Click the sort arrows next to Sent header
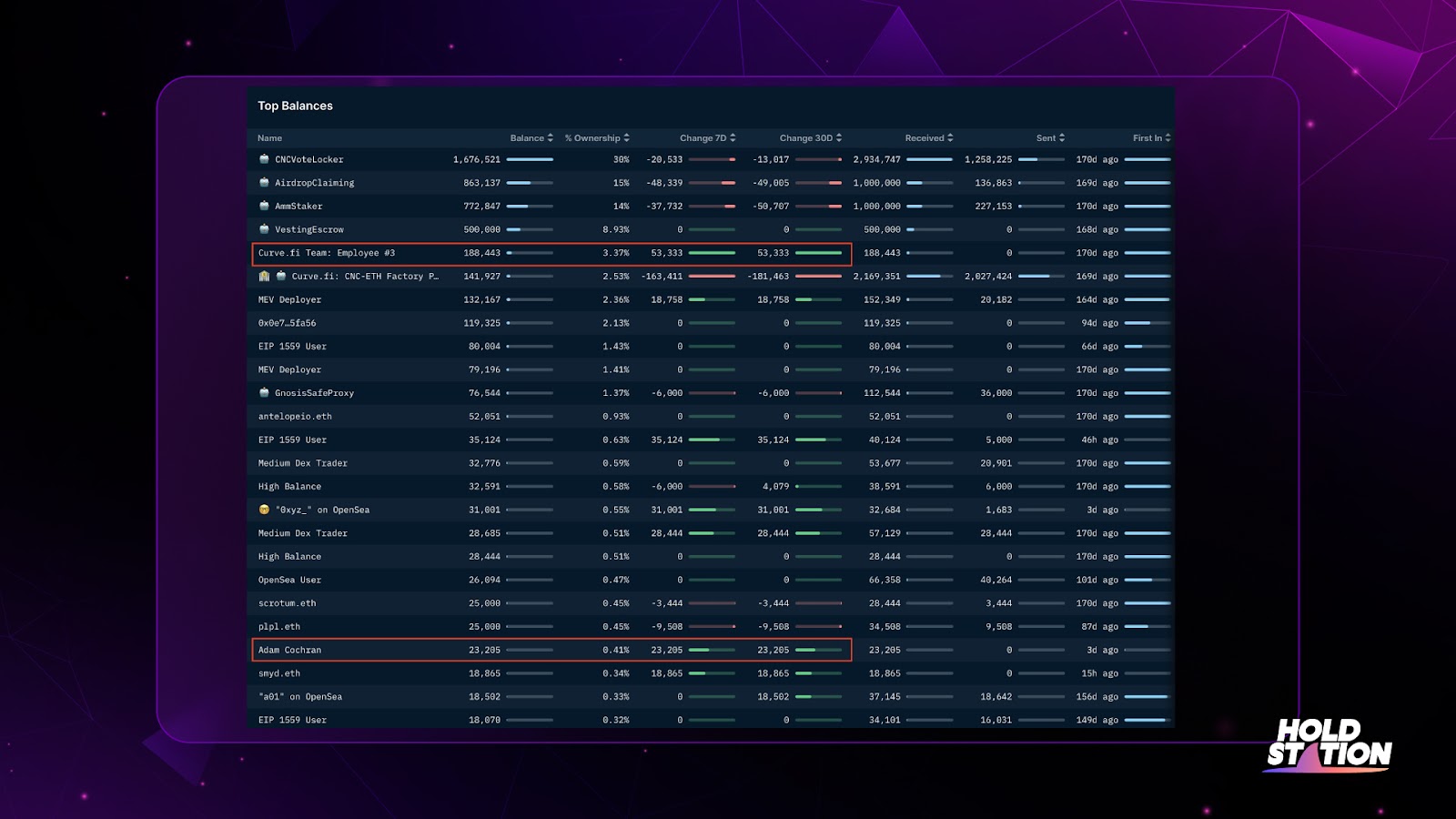 coord(1062,138)
